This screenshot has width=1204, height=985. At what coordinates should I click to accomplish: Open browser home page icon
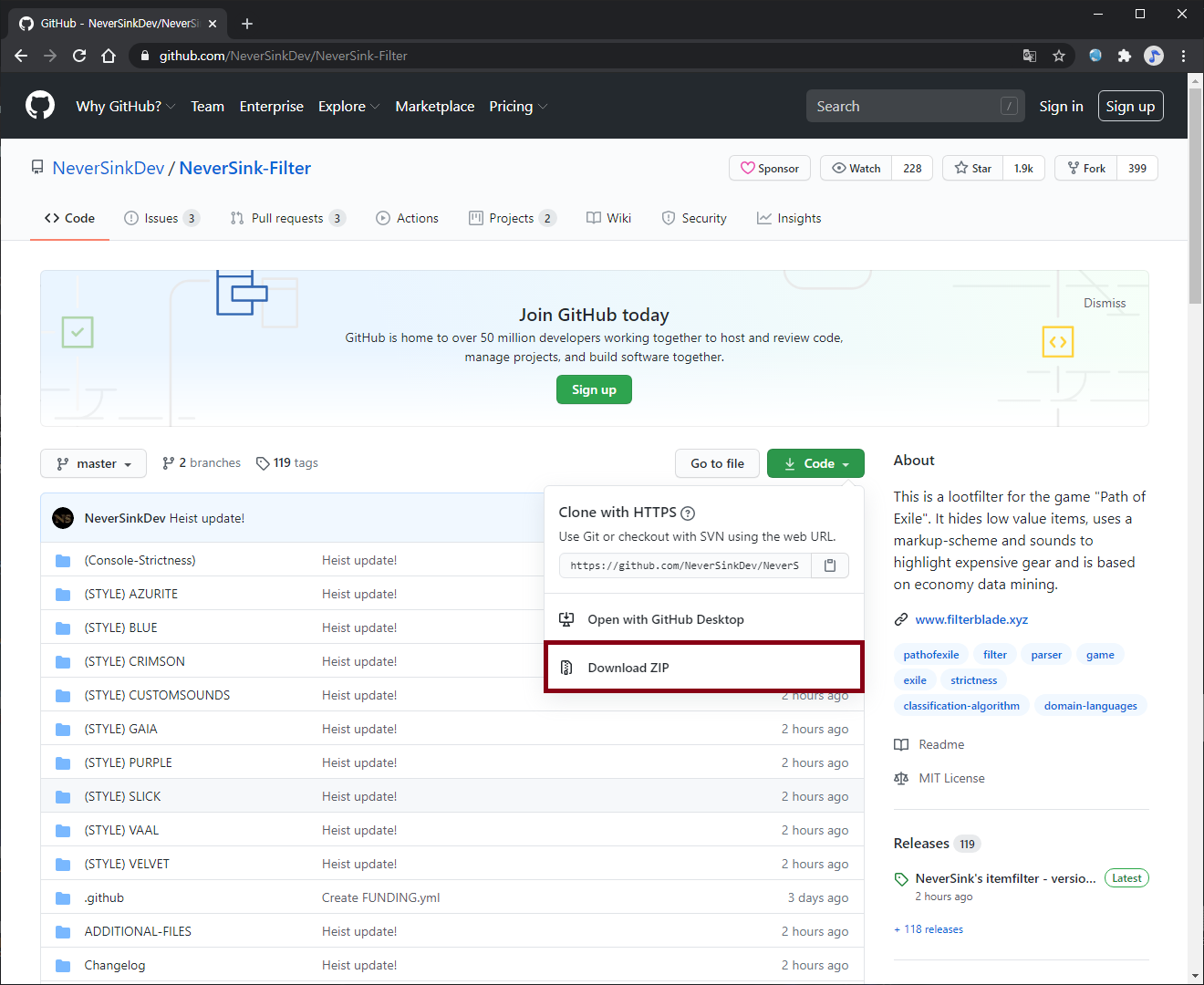(109, 56)
